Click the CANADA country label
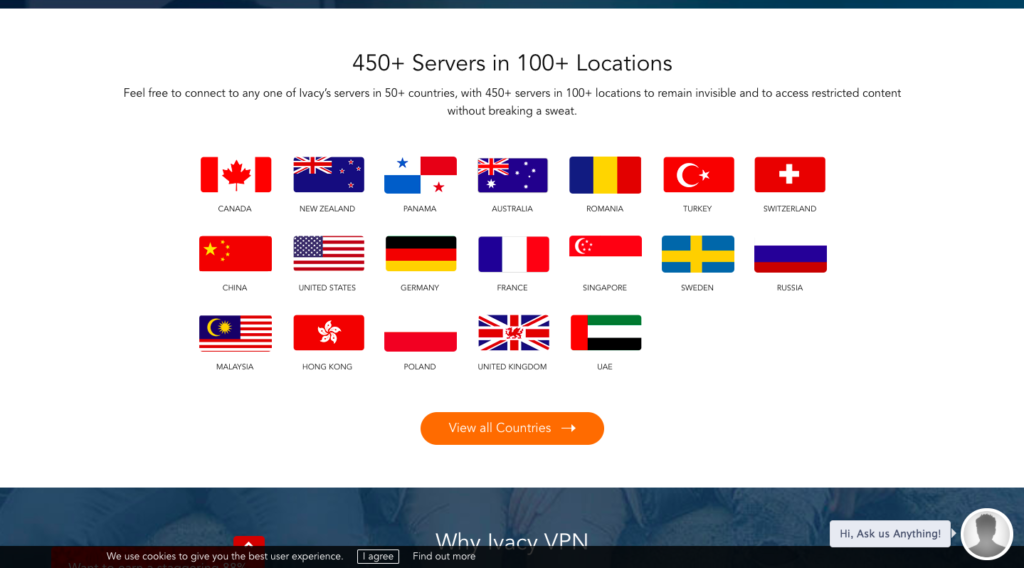 click(234, 209)
